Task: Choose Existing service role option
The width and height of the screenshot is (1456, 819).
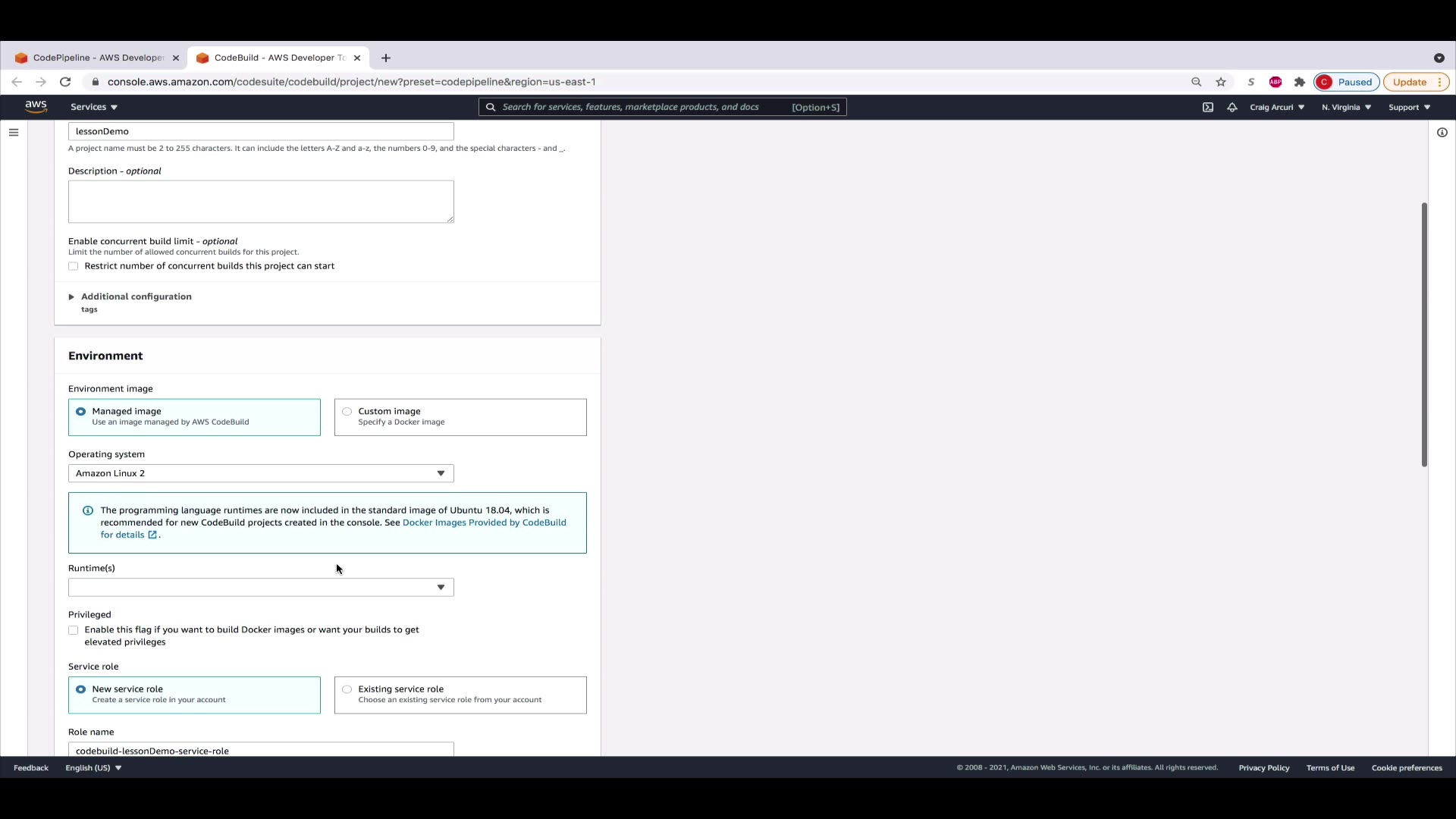Action: 347,689
